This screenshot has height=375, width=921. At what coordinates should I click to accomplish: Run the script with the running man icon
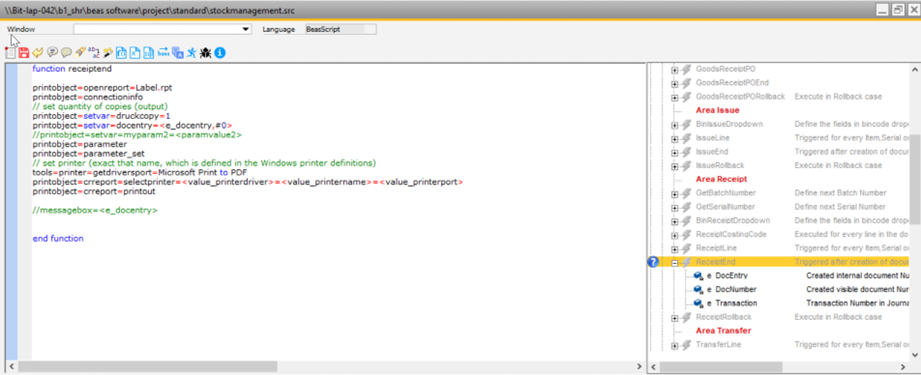[x=191, y=53]
